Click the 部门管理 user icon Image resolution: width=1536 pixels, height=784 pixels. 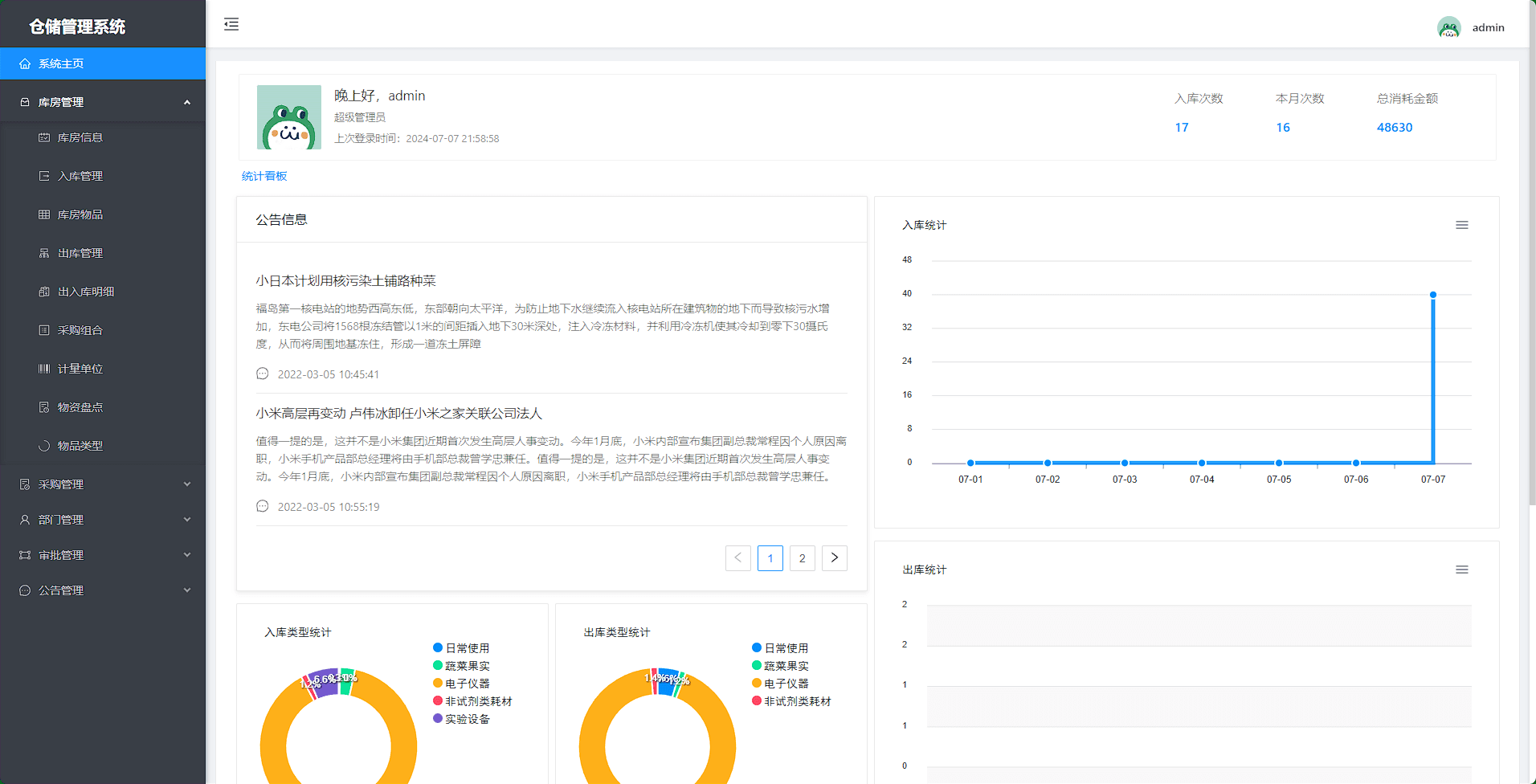coord(25,520)
